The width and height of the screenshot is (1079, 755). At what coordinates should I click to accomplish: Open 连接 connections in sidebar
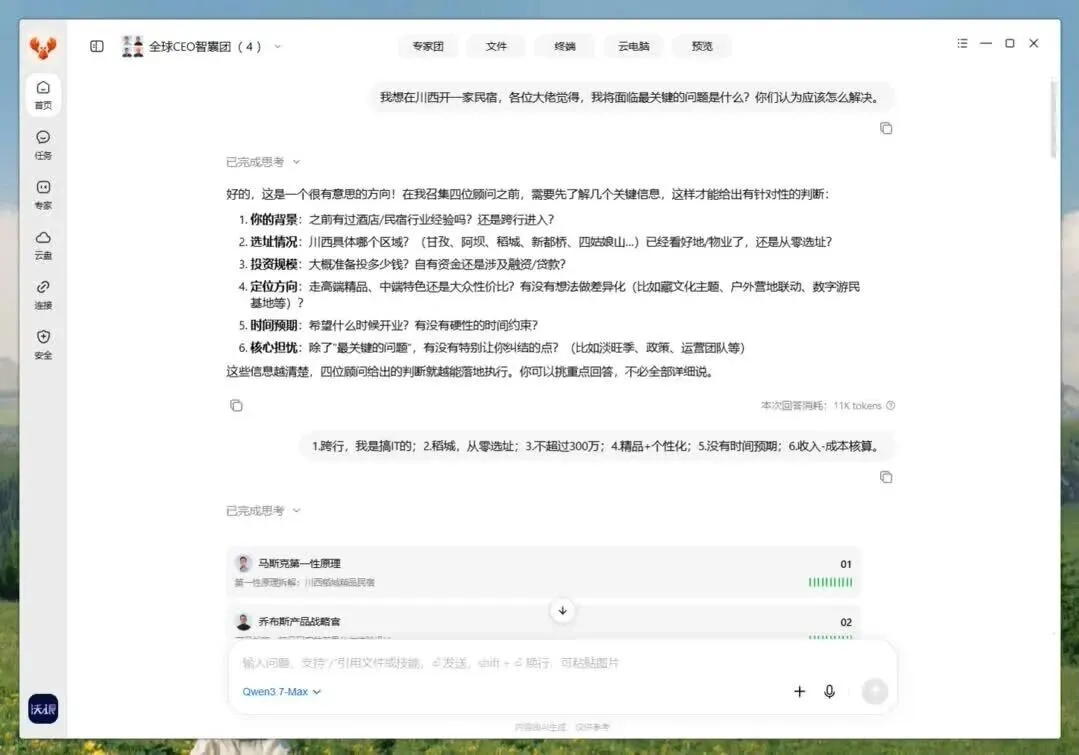point(43,295)
